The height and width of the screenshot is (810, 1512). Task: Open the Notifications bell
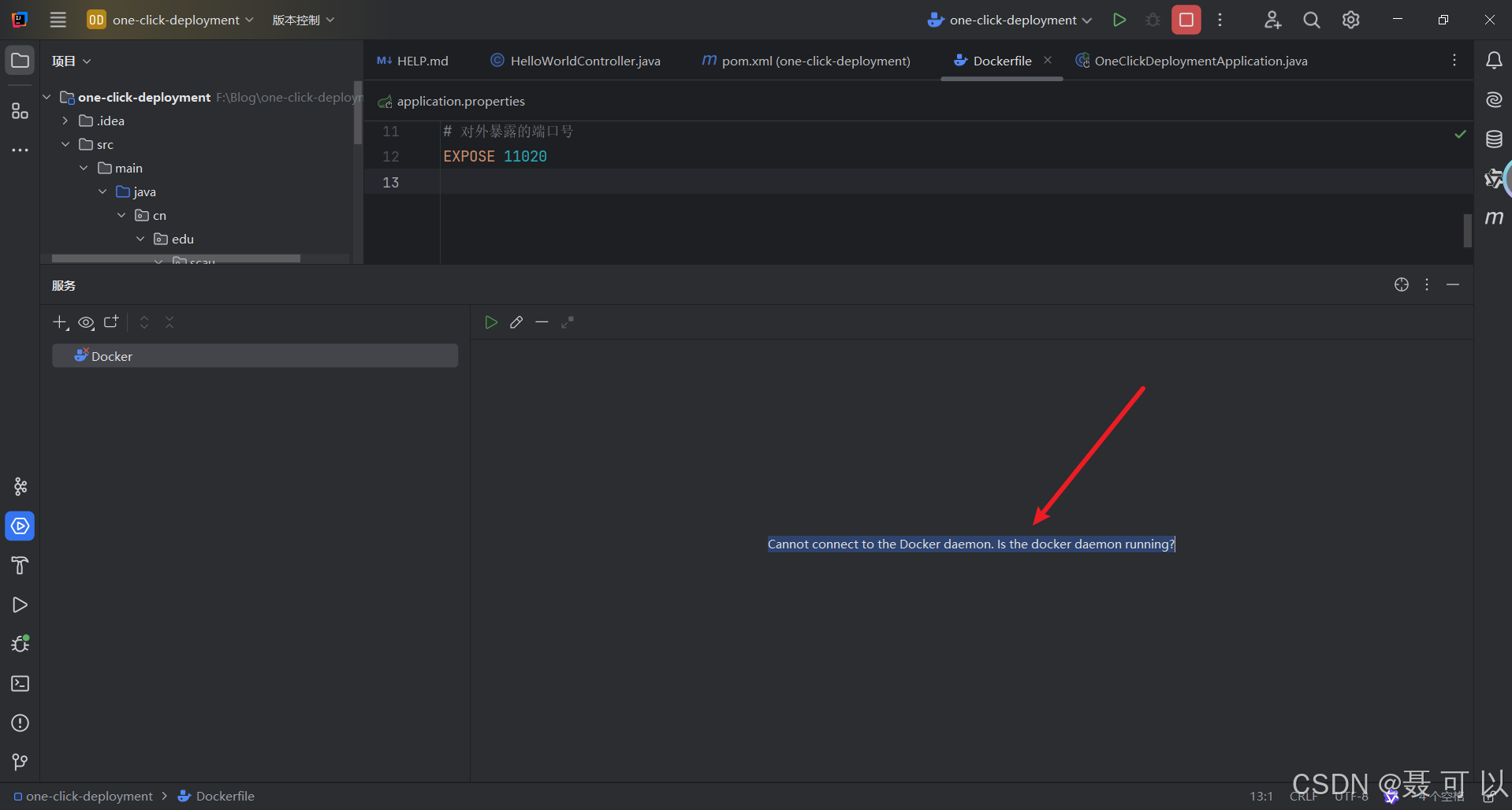click(x=1494, y=61)
